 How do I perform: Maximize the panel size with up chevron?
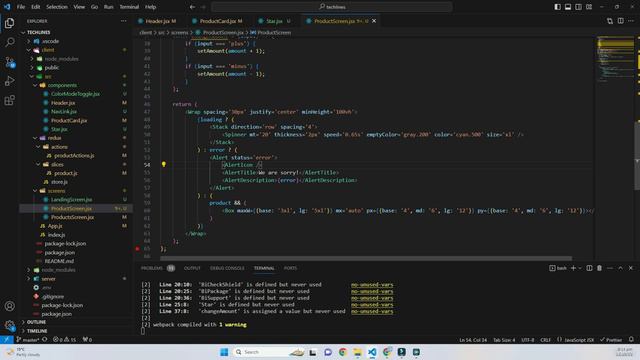620,268
